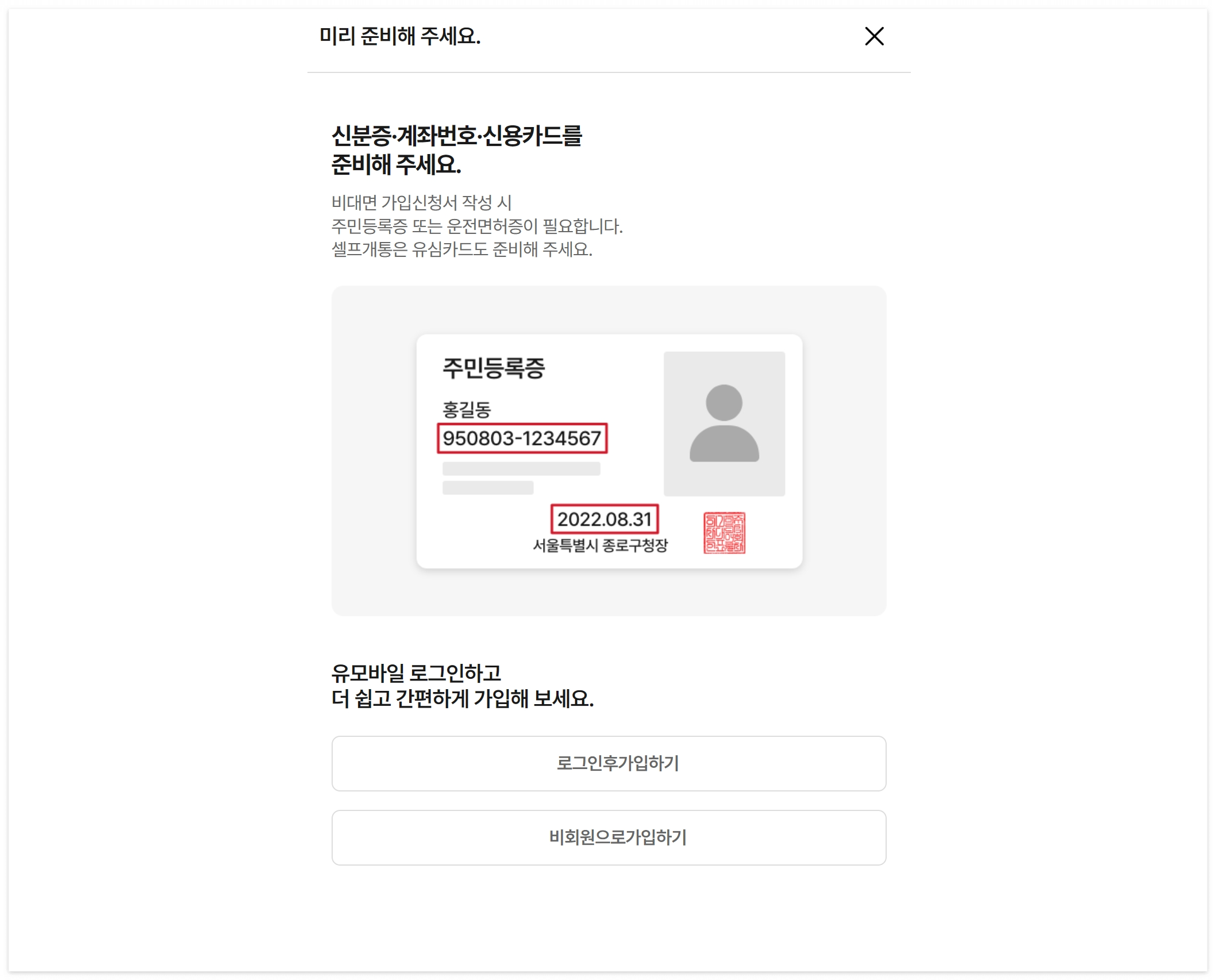Click the heading 신분증·계좌번호·신용카드를 준비해 주세요

[x=456, y=150]
